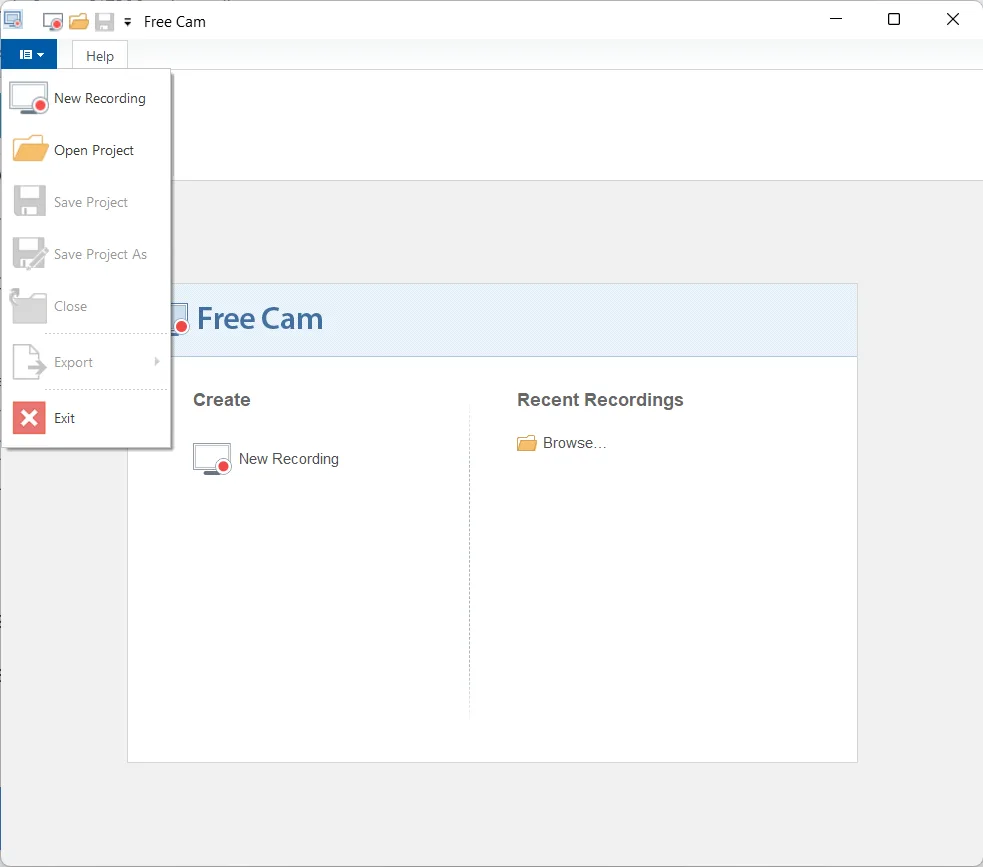Screen dimensions: 983x867
Task: Select New Recording from the application menu
Action: coord(98,98)
